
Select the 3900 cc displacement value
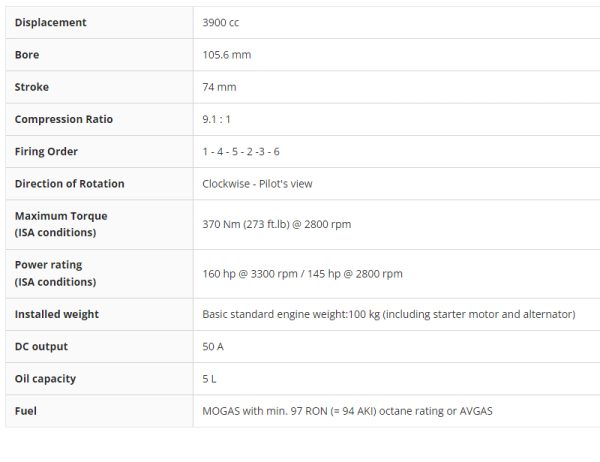[x=221, y=23]
